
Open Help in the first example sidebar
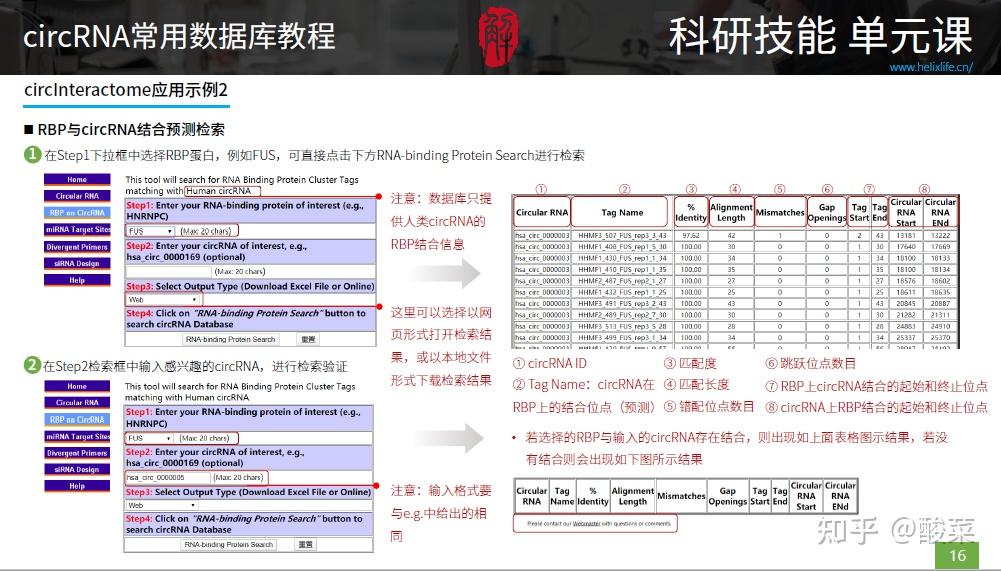coord(77,280)
